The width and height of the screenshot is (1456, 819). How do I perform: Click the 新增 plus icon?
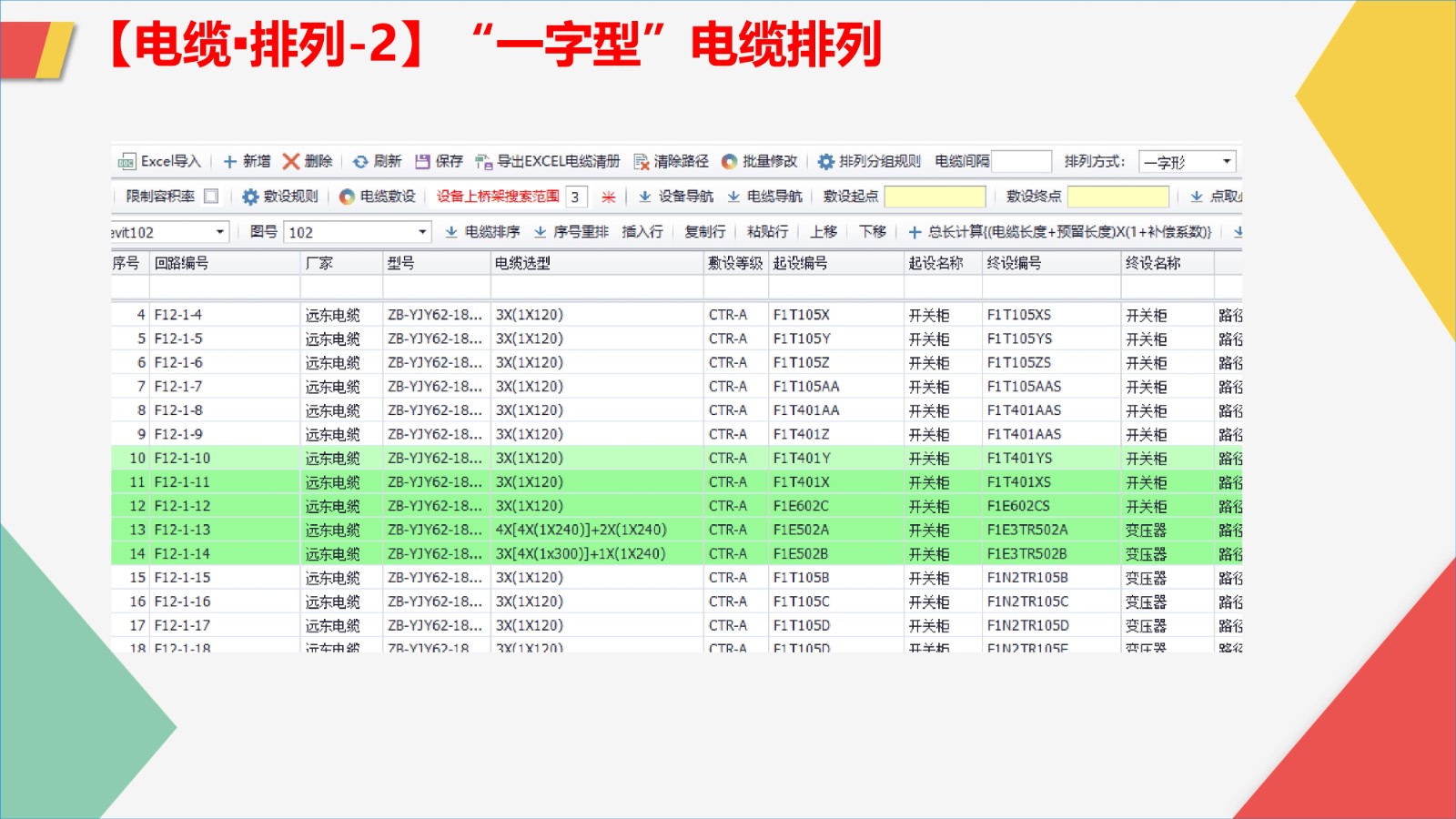pyautogui.click(x=230, y=162)
